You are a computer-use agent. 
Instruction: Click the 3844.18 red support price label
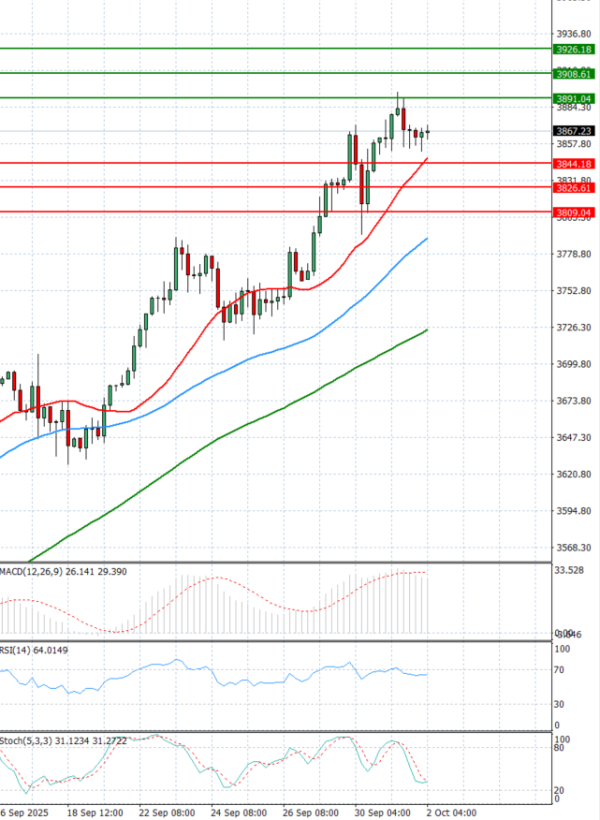[573, 163]
